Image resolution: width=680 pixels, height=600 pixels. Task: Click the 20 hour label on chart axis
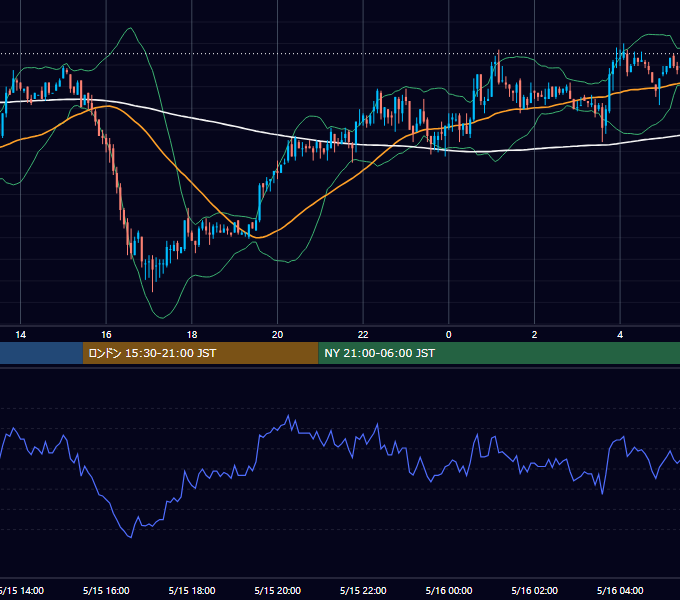pos(278,335)
